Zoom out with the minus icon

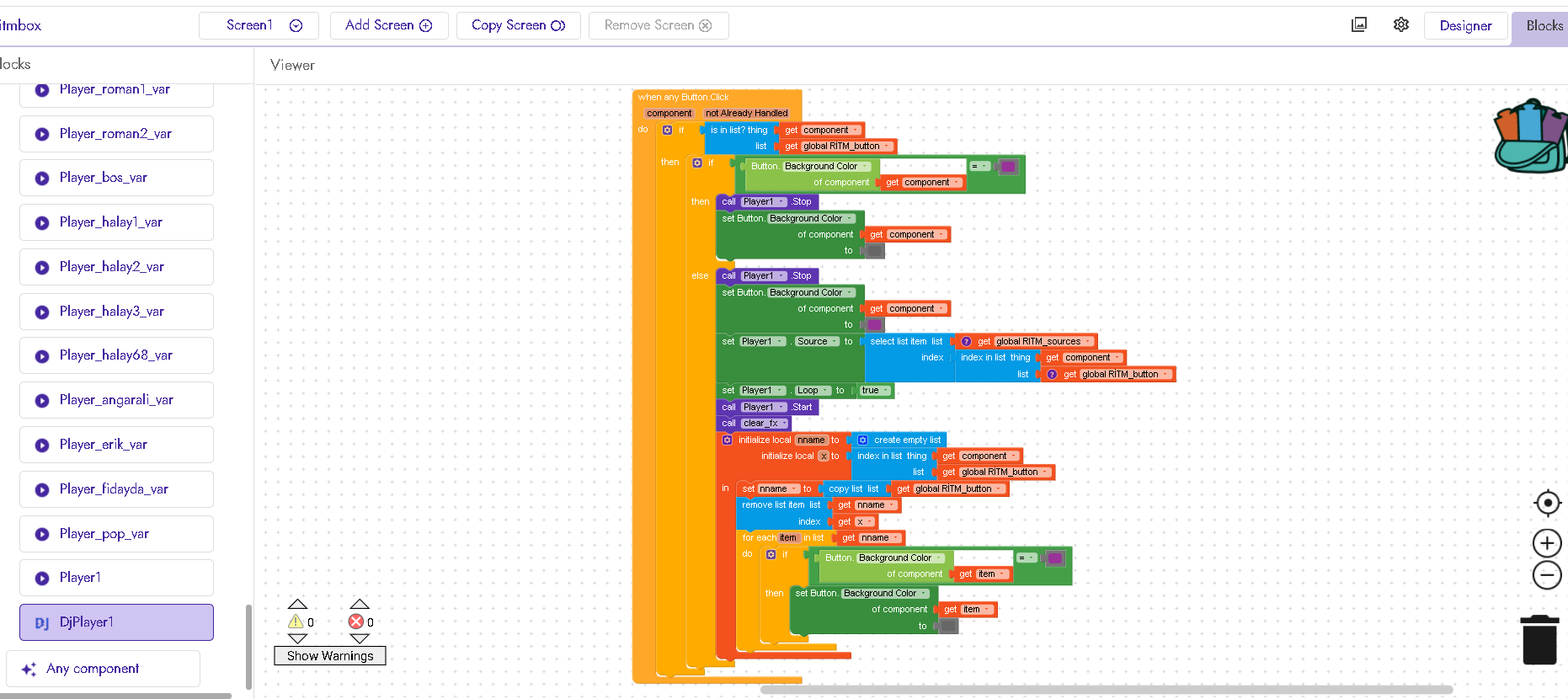pyautogui.click(x=1547, y=576)
